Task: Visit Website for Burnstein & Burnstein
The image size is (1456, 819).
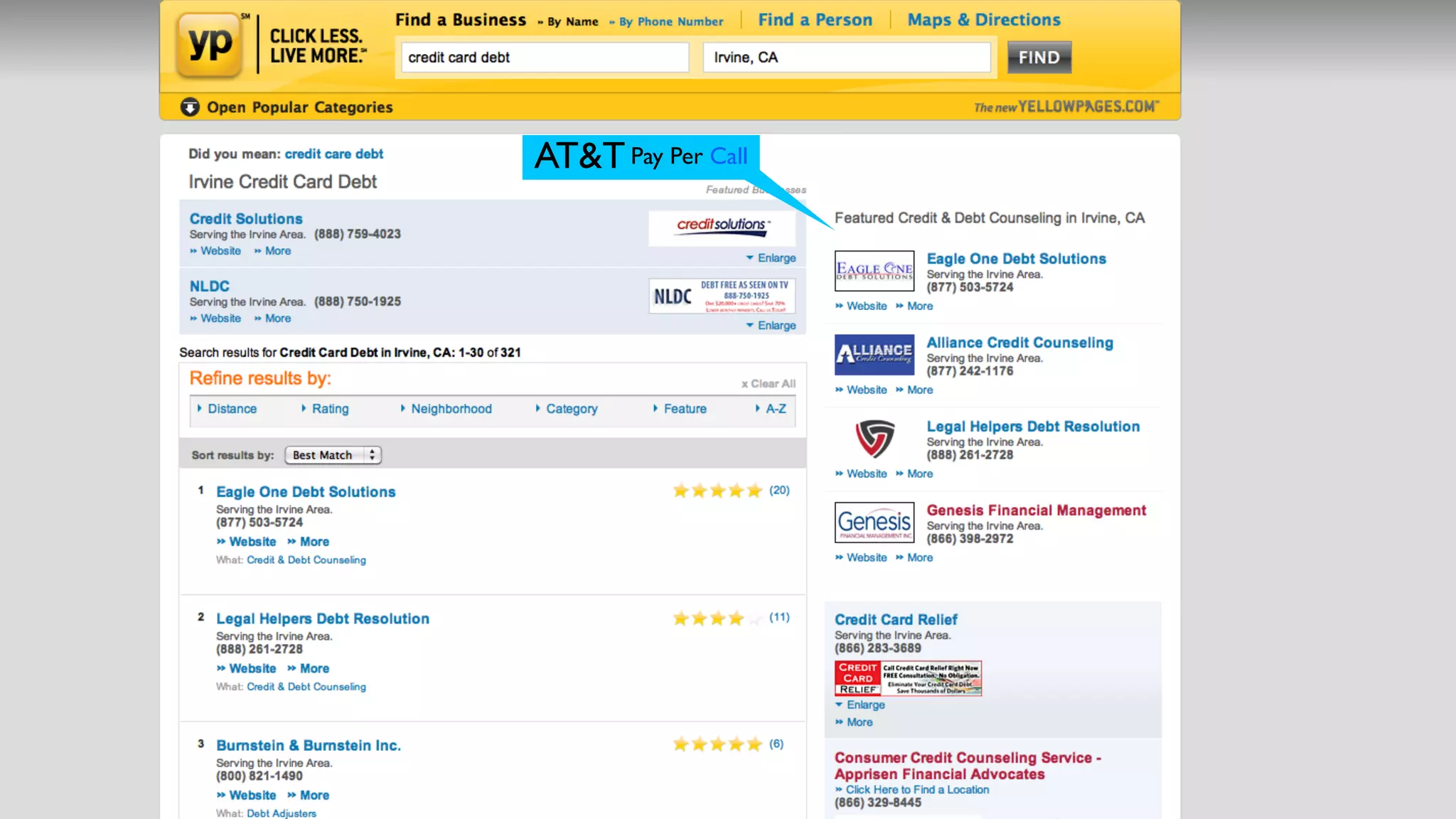Action: coord(252,796)
